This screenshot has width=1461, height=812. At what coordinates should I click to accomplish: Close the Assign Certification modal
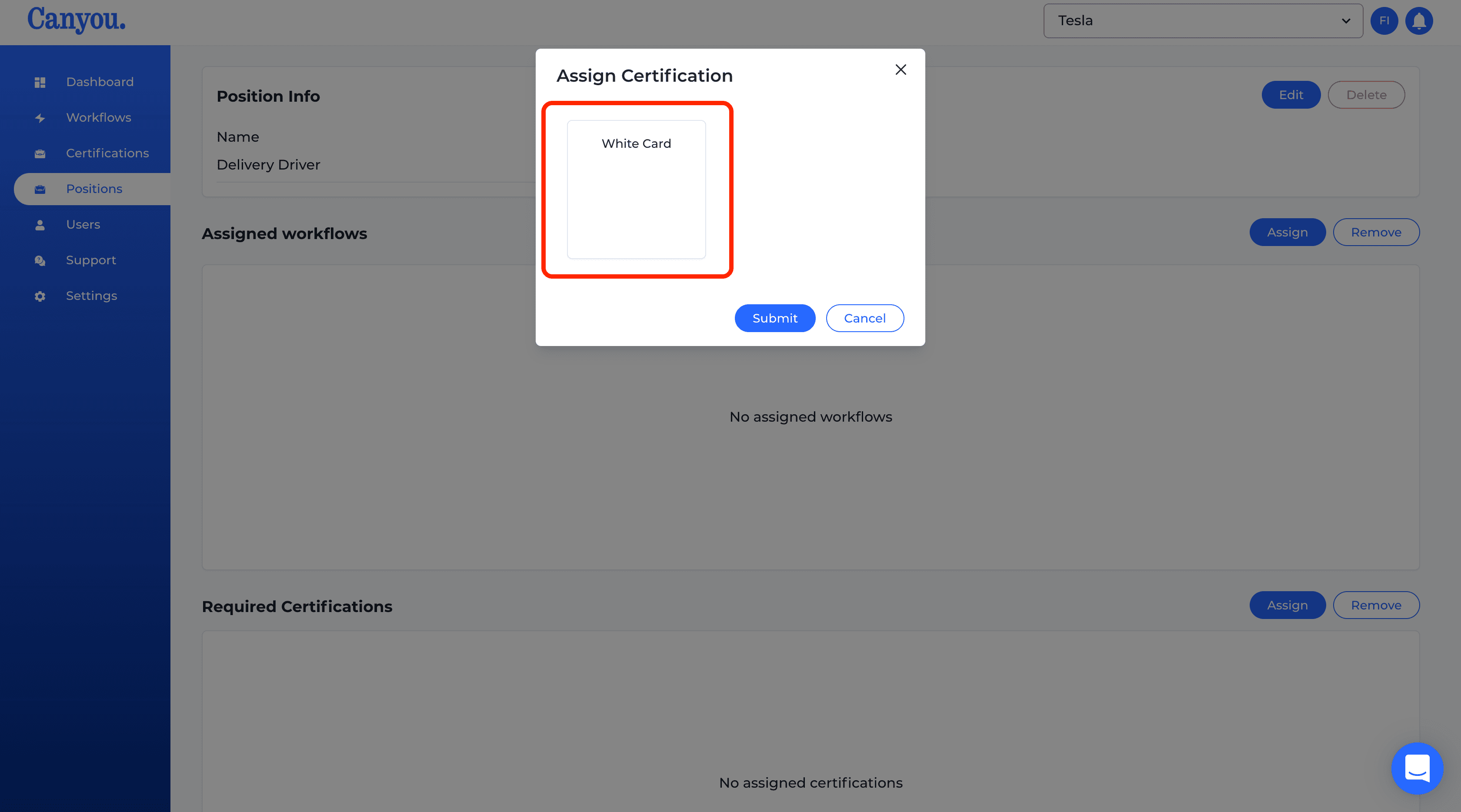point(900,69)
